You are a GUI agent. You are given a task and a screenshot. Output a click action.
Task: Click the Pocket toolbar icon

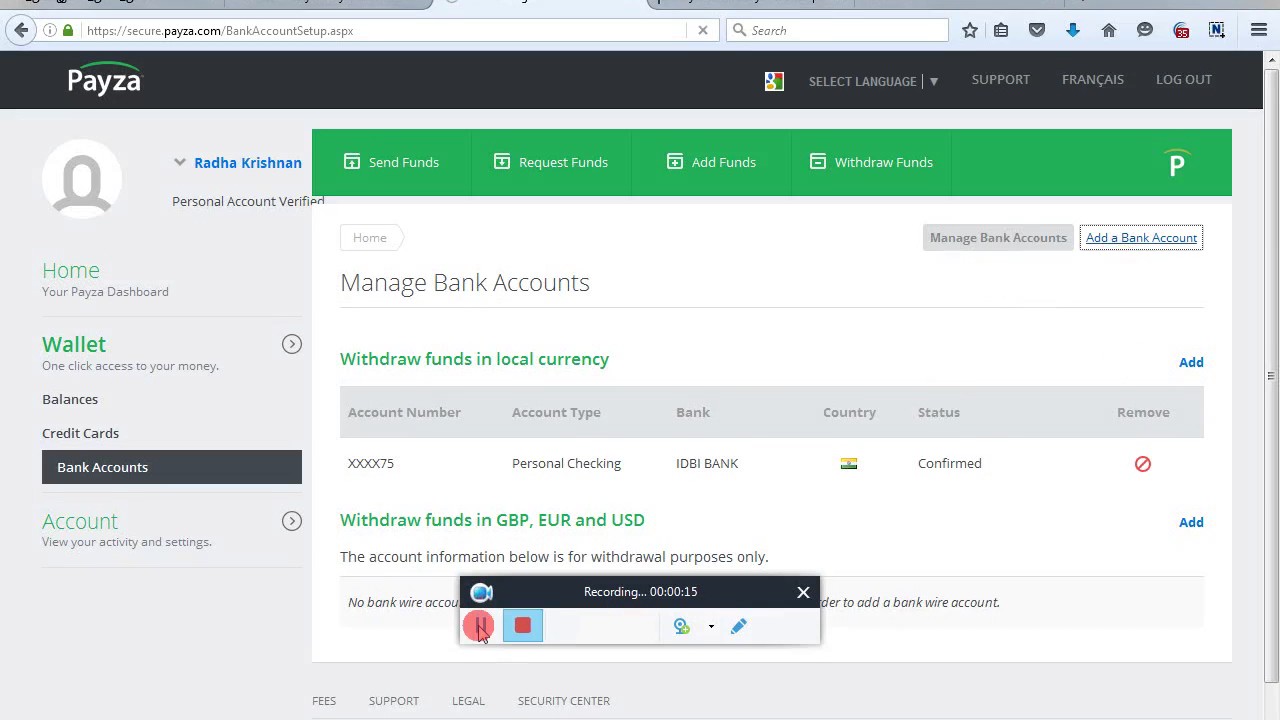[1037, 30]
